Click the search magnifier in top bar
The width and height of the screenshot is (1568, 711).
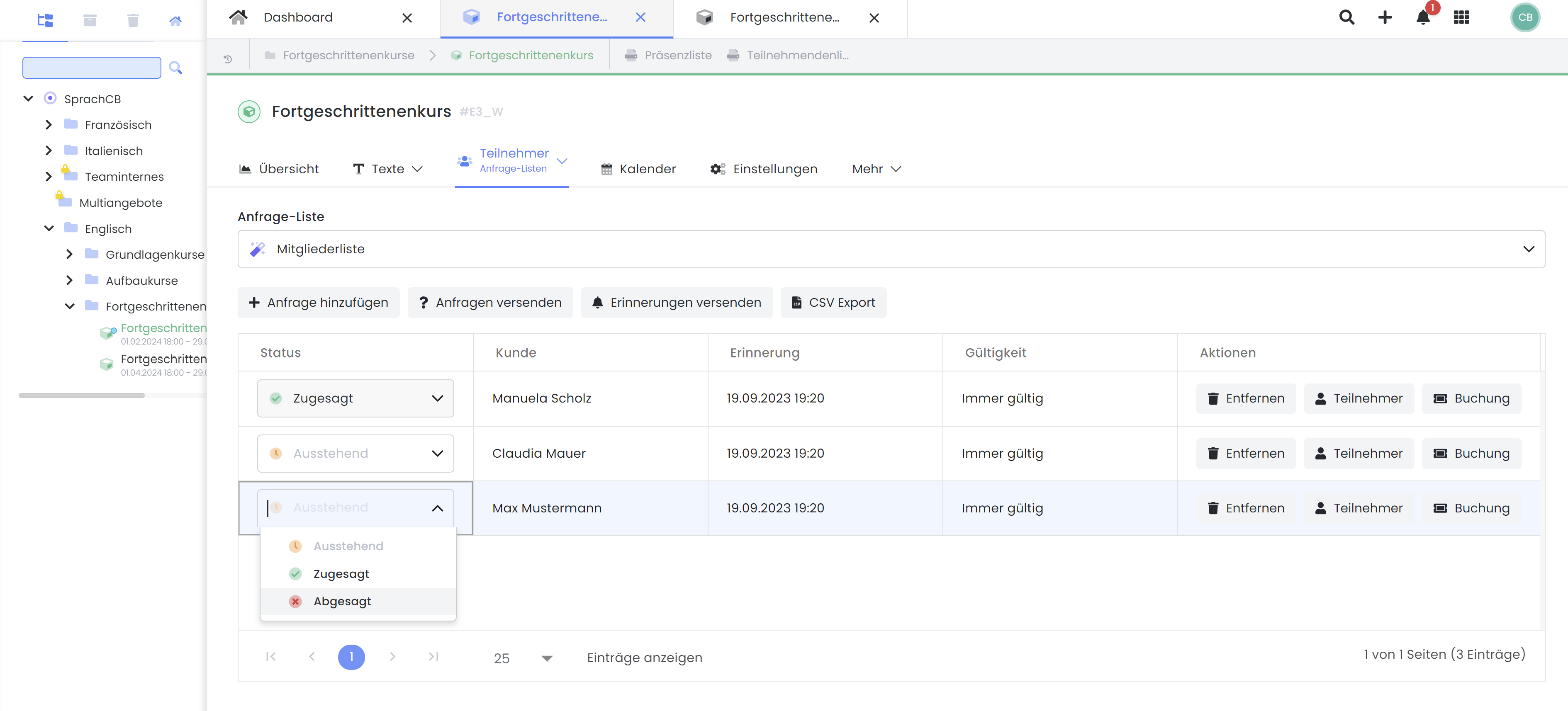click(1346, 18)
